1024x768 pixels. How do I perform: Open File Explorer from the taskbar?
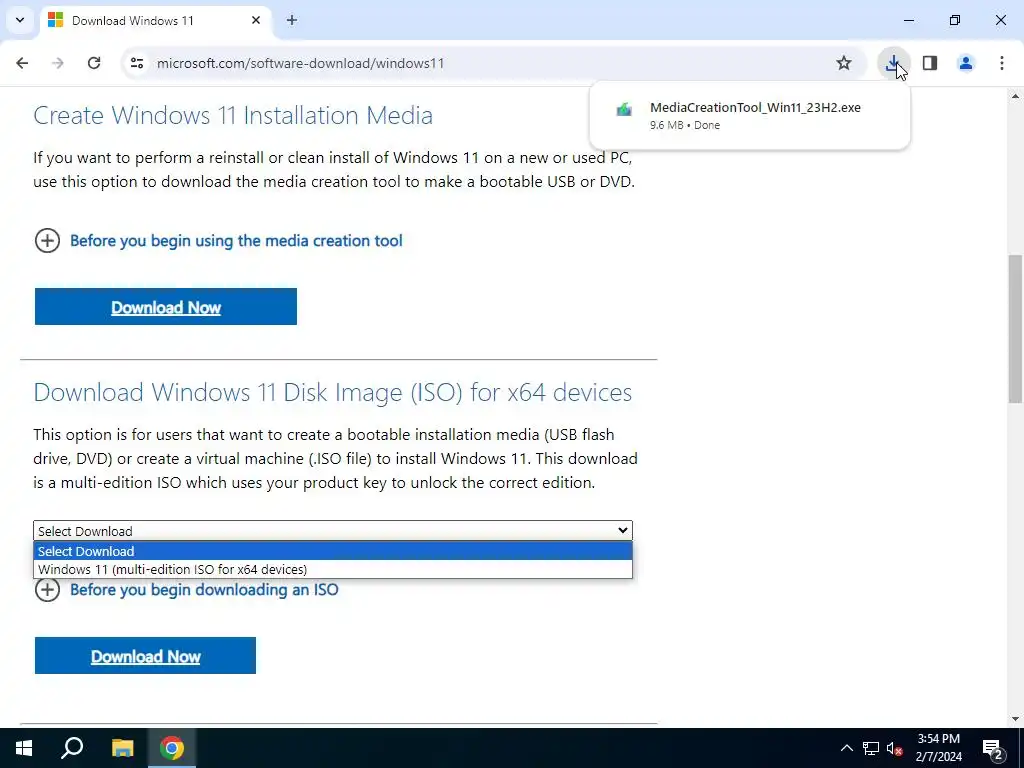122,748
